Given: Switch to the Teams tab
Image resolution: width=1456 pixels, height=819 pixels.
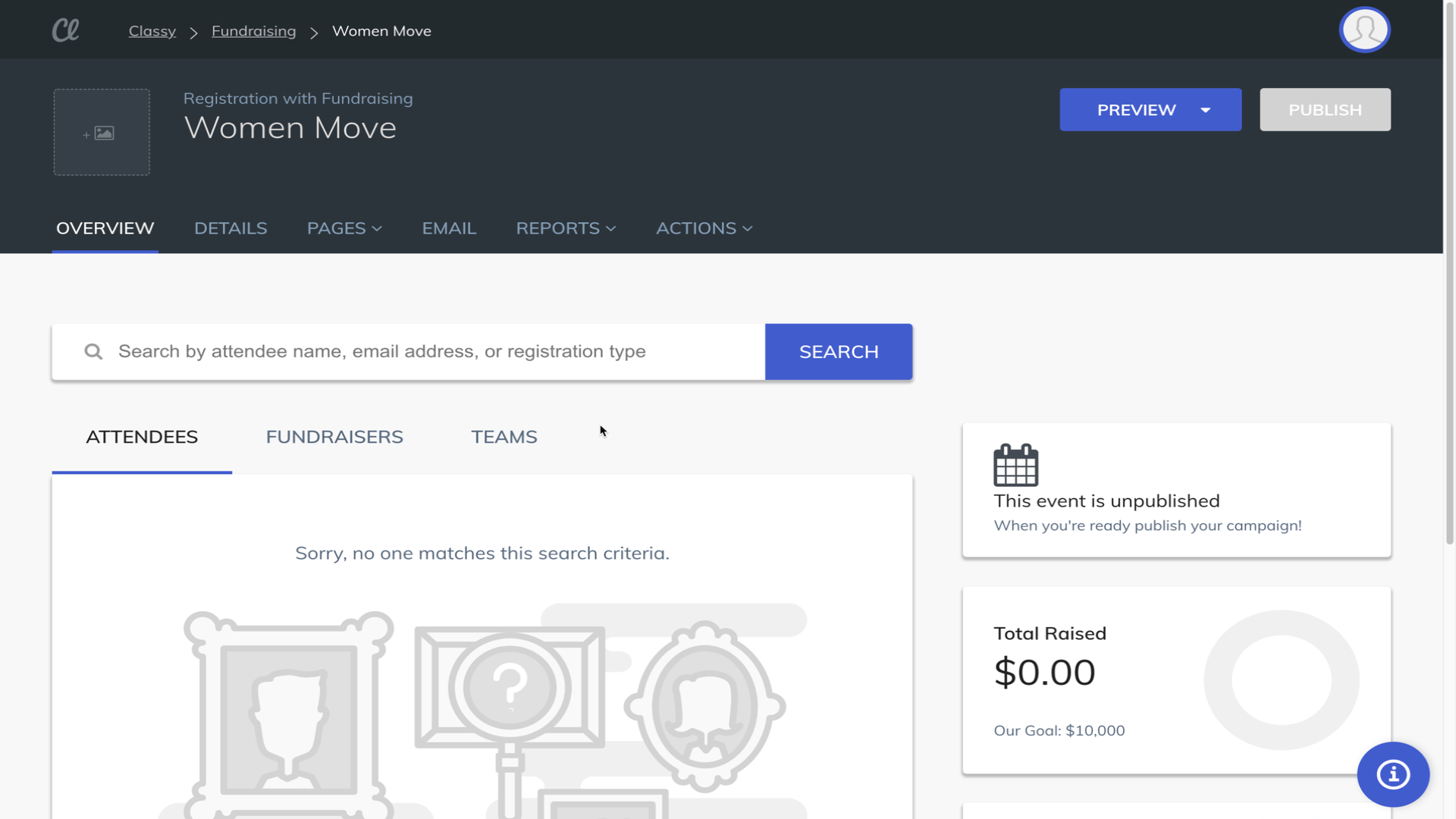Looking at the screenshot, I should tap(504, 437).
